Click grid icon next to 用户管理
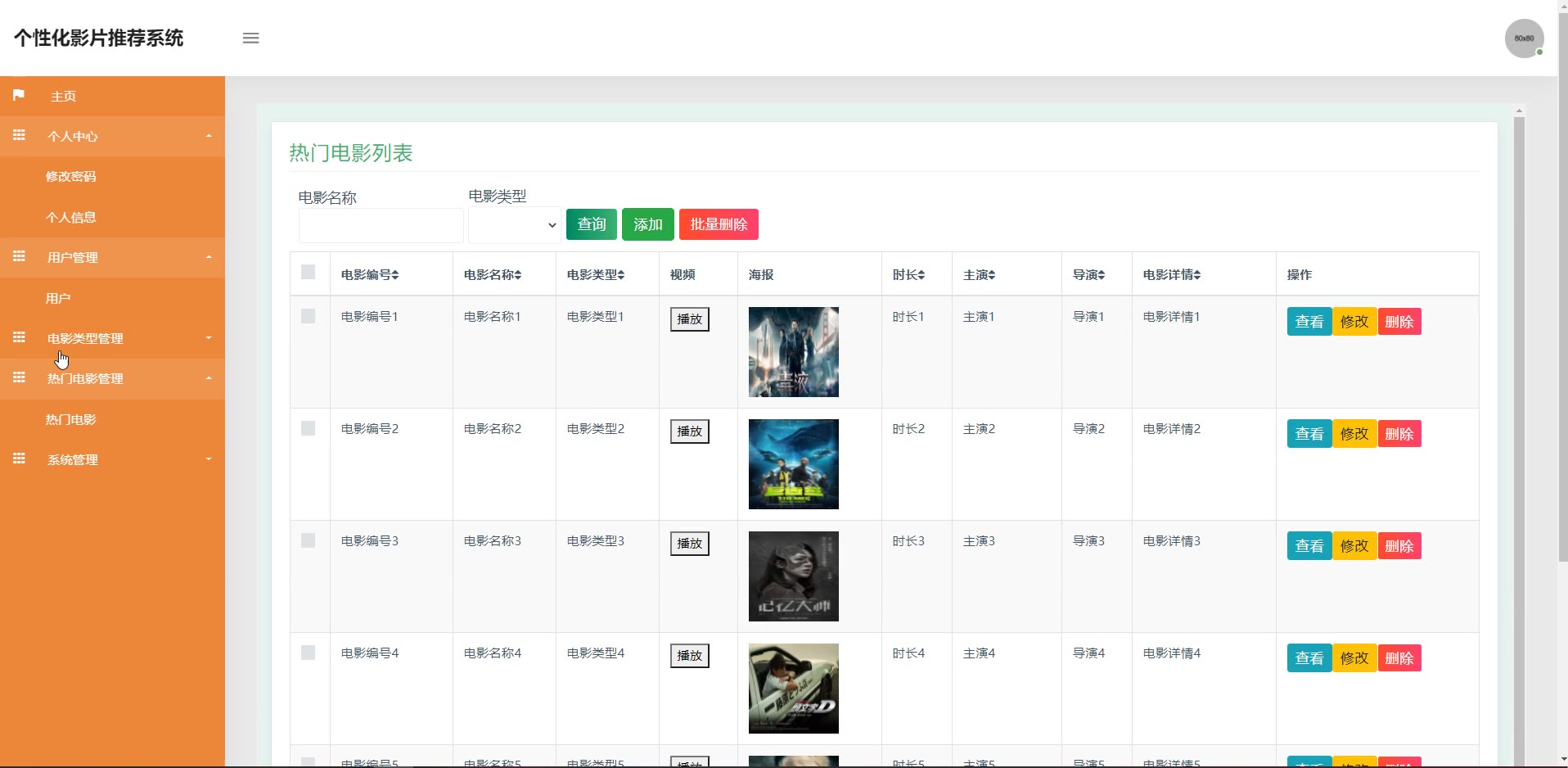The image size is (1568, 768). coord(19,256)
